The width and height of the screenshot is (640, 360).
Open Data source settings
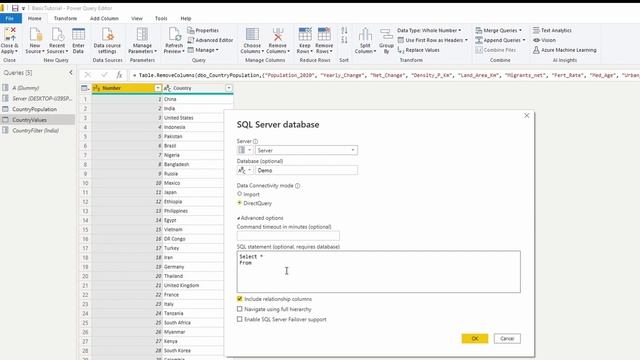[x=107, y=40]
